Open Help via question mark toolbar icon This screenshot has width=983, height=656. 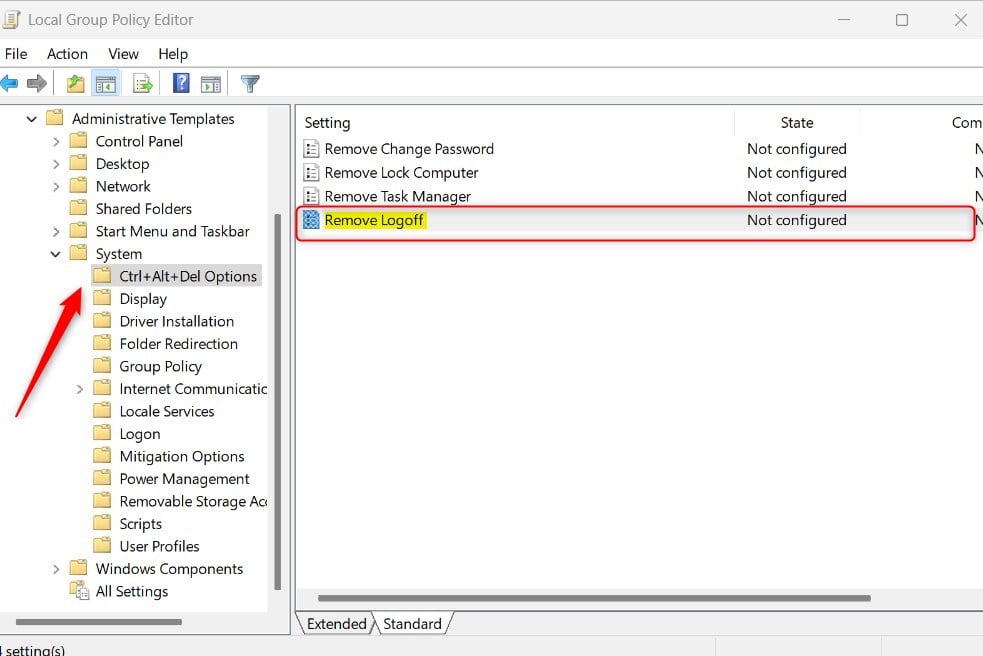coord(181,83)
